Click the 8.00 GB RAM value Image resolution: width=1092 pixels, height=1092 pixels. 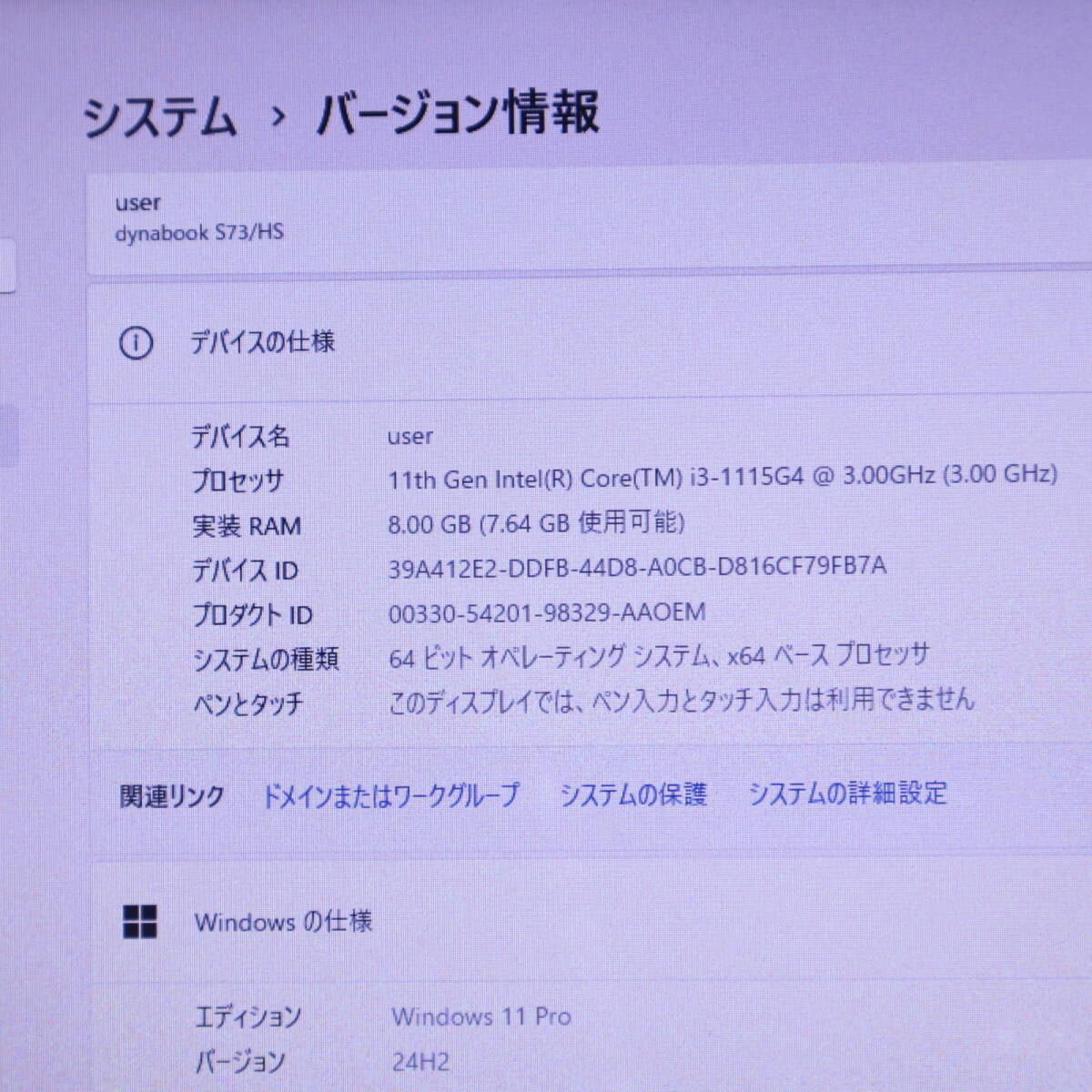(537, 522)
